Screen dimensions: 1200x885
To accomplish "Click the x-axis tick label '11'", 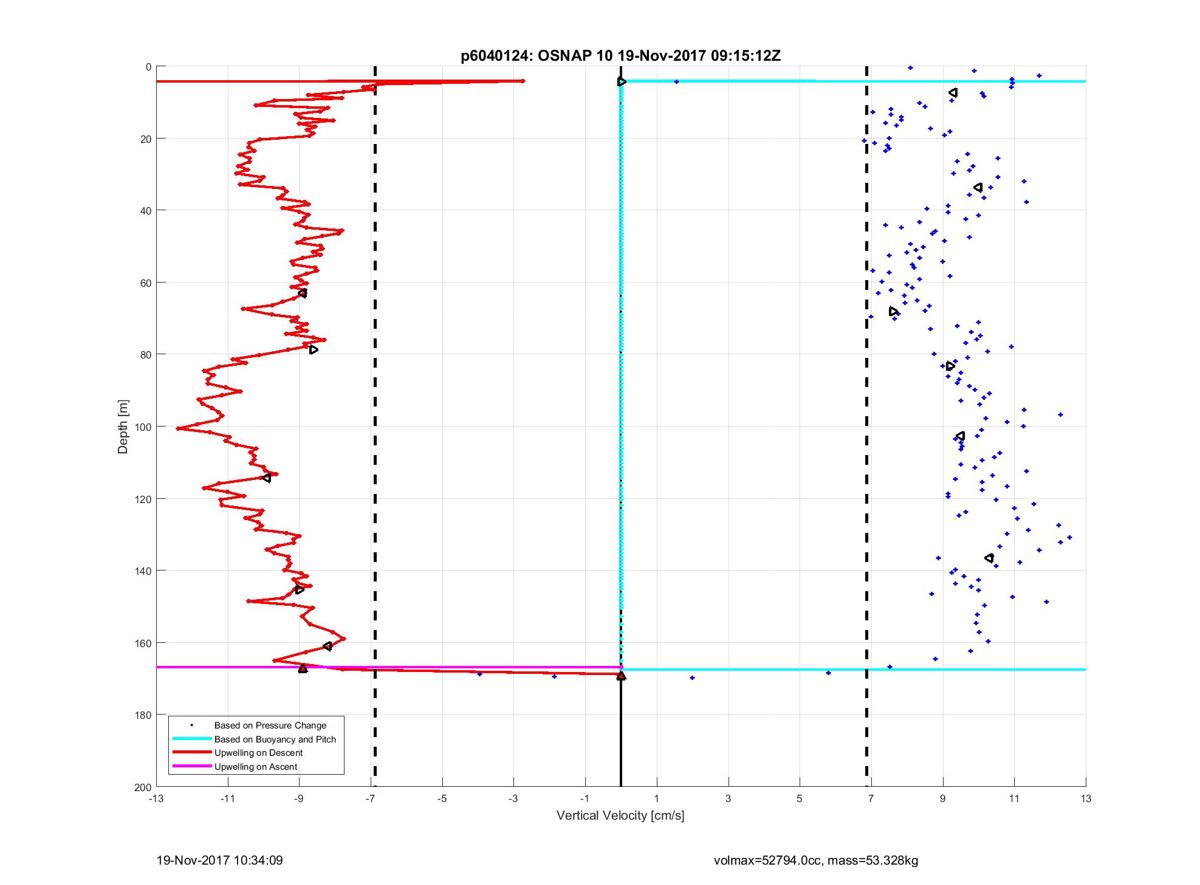I will (x=1014, y=799).
